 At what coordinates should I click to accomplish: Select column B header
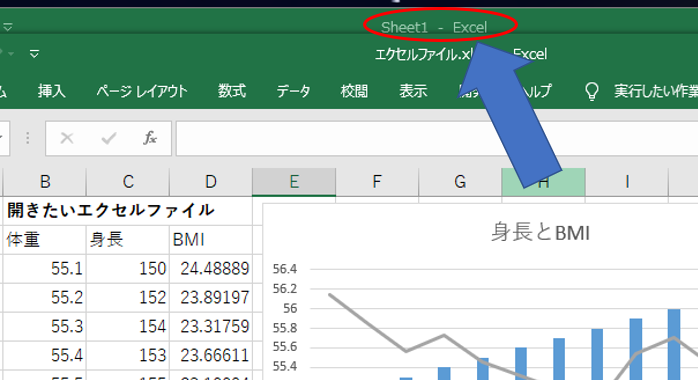[45, 182]
